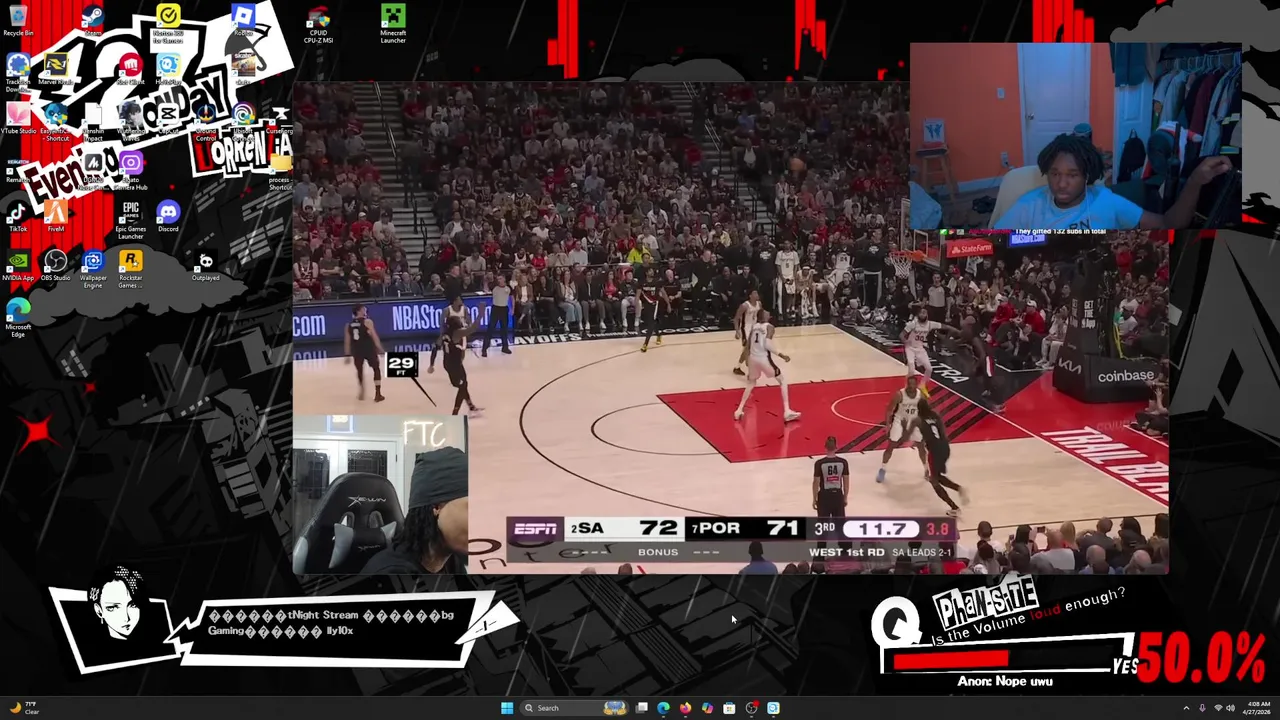The height and width of the screenshot is (720, 1280).
Task: Click the basketball game video
Action: 731,330
